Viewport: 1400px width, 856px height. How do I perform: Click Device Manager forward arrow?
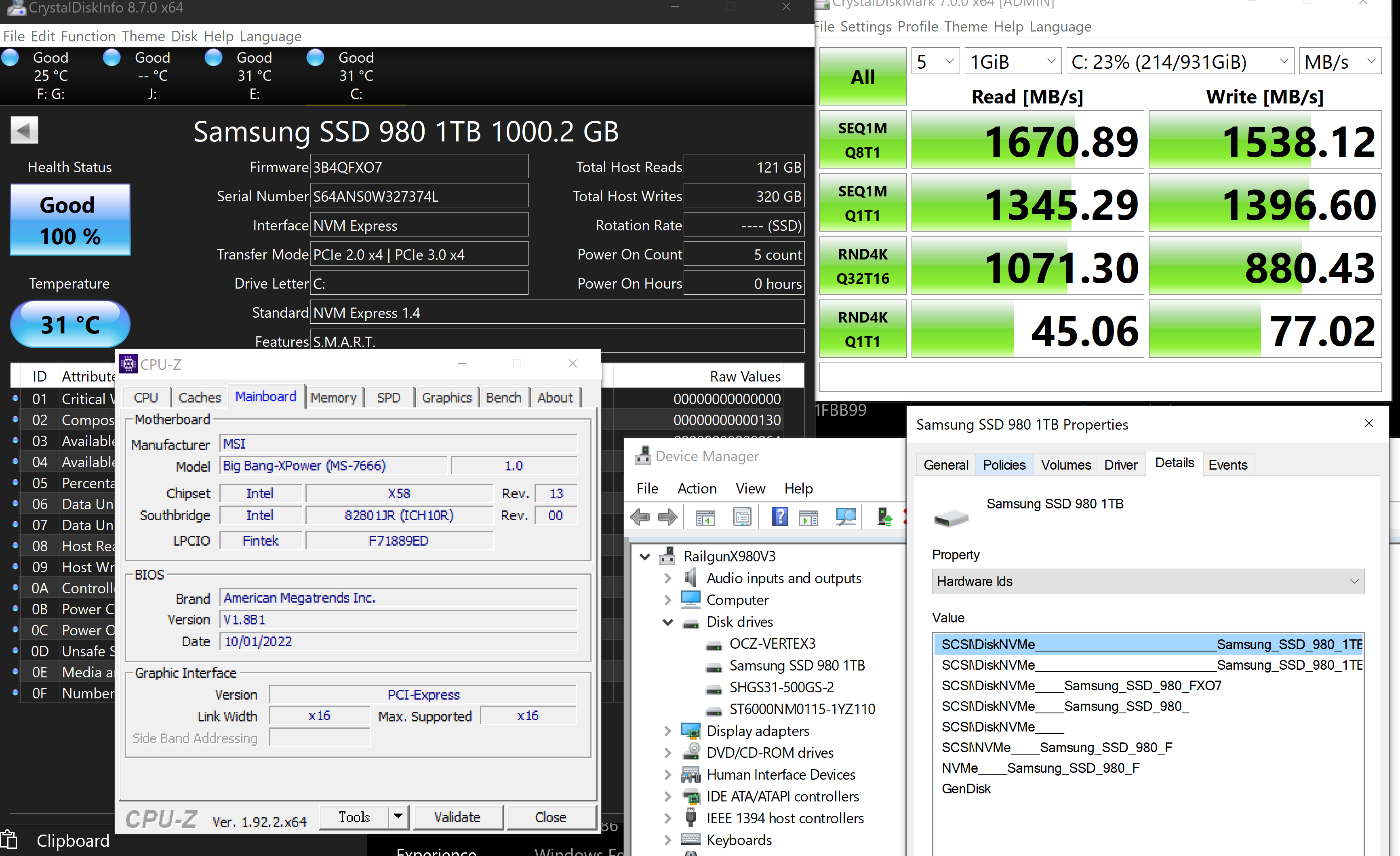tap(667, 517)
